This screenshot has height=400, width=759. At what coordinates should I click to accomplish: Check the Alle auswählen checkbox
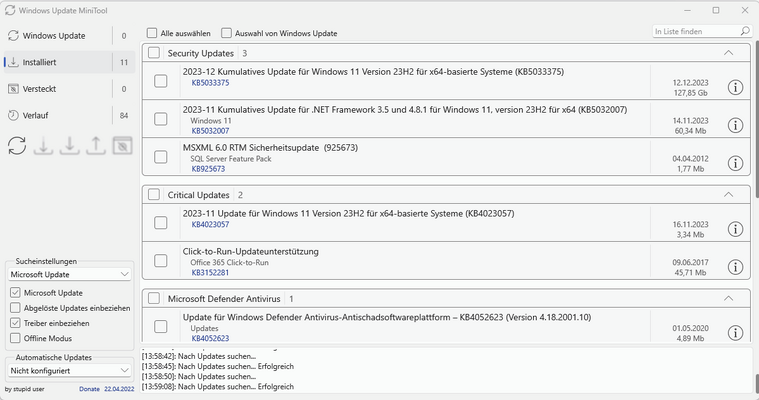(152, 33)
